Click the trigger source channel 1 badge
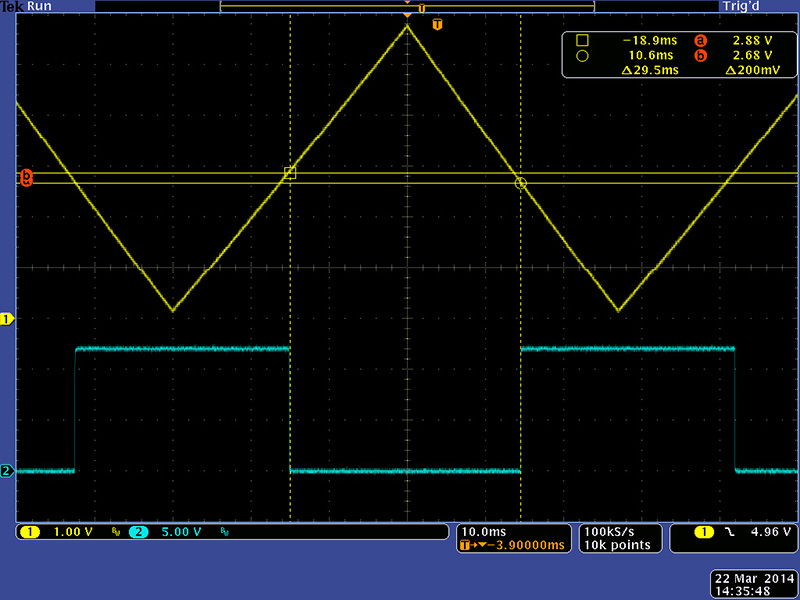Viewport: 800px width, 600px height. (x=704, y=532)
